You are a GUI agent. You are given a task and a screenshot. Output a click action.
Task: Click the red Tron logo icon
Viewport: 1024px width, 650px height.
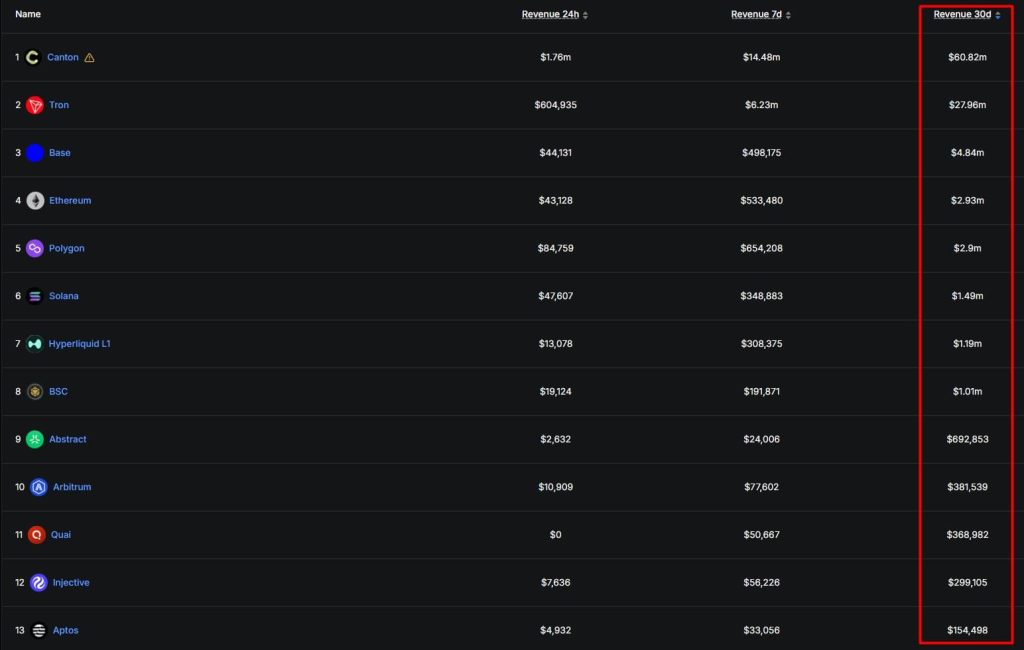click(x=35, y=105)
